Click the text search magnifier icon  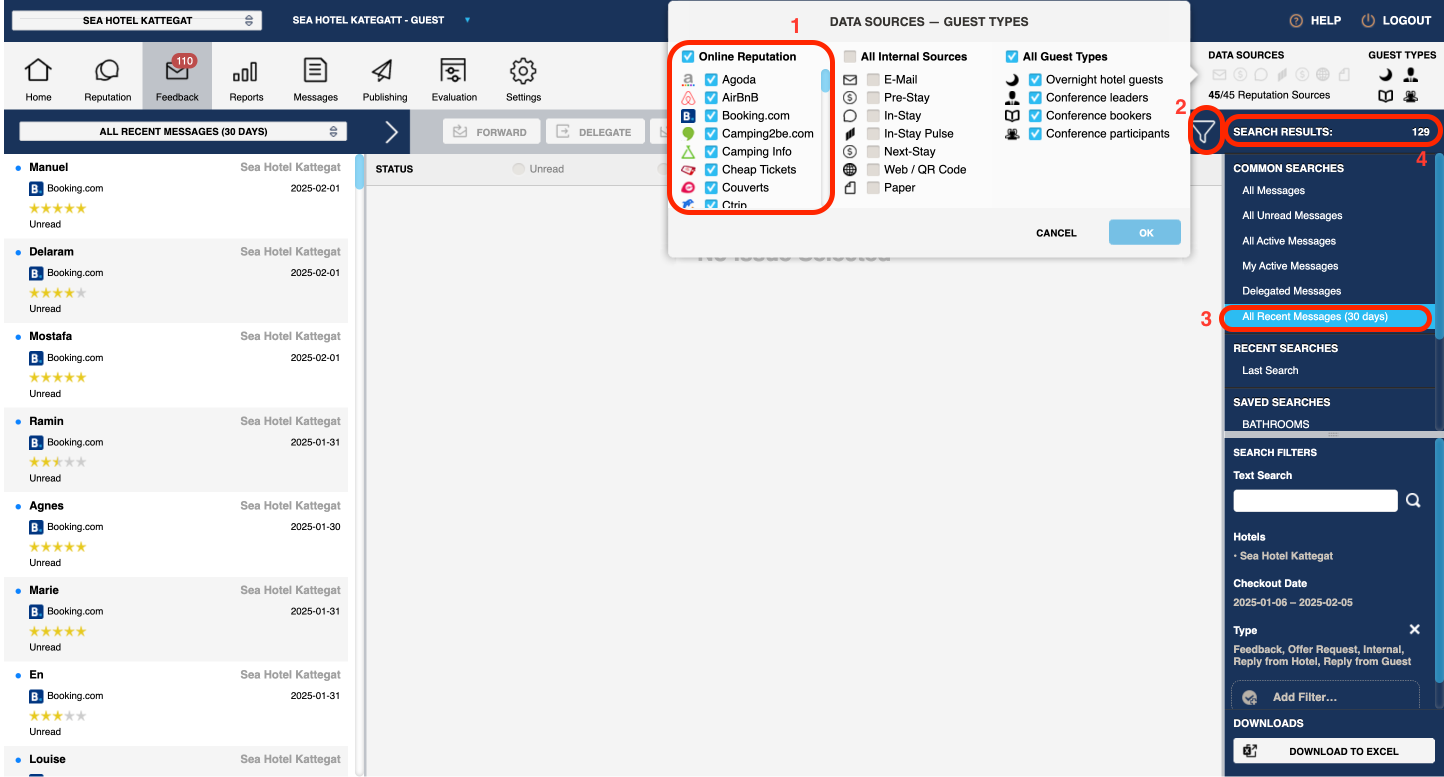[1413, 501]
